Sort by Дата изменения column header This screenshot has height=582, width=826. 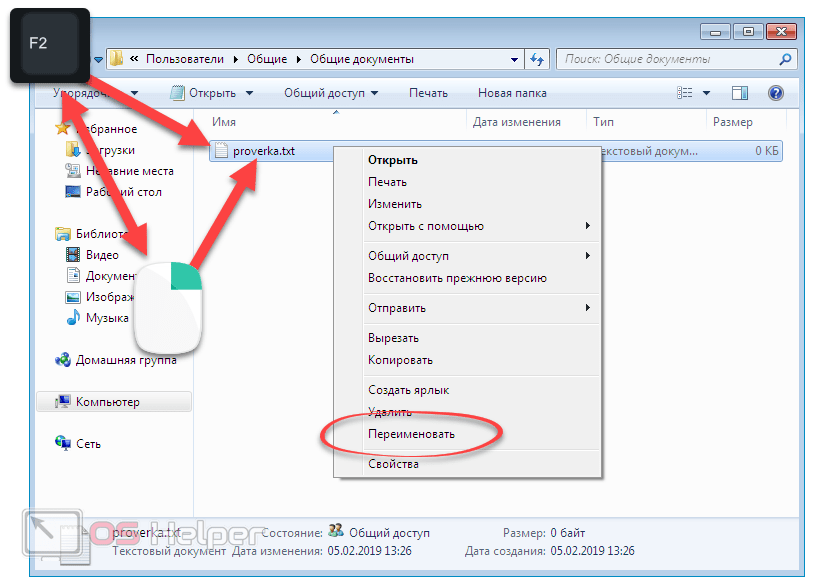(516, 122)
